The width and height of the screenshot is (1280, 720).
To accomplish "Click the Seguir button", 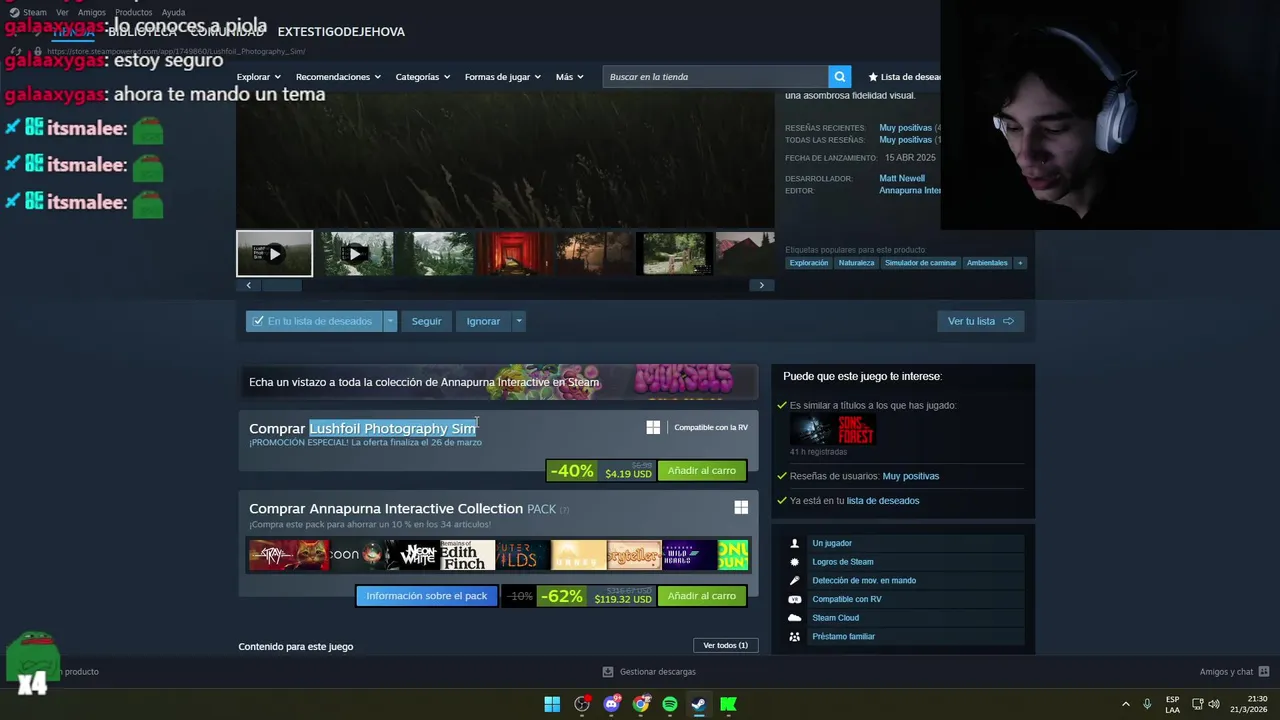I will (x=426, y=321).
